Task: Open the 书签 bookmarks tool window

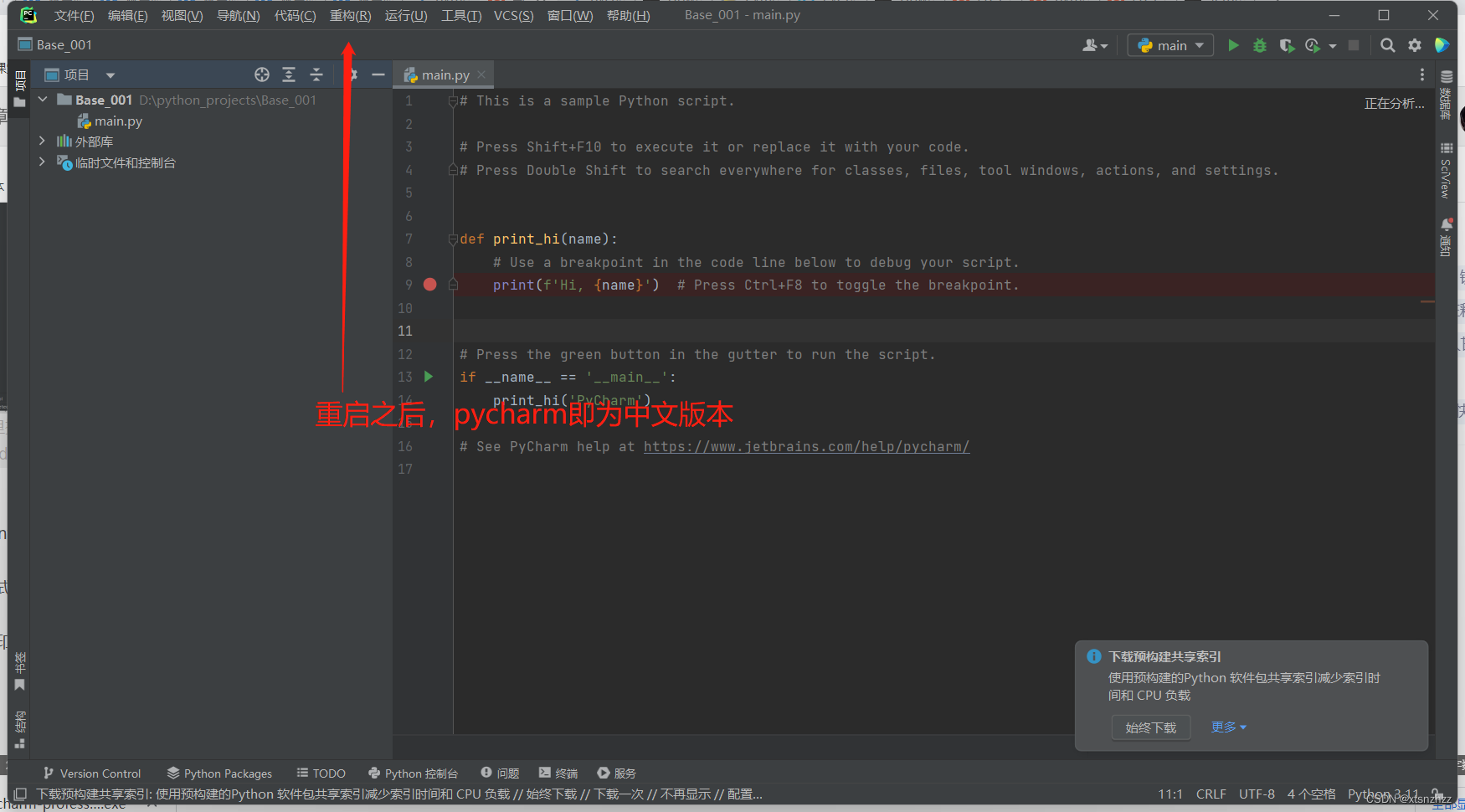Action: click(20, 671)
